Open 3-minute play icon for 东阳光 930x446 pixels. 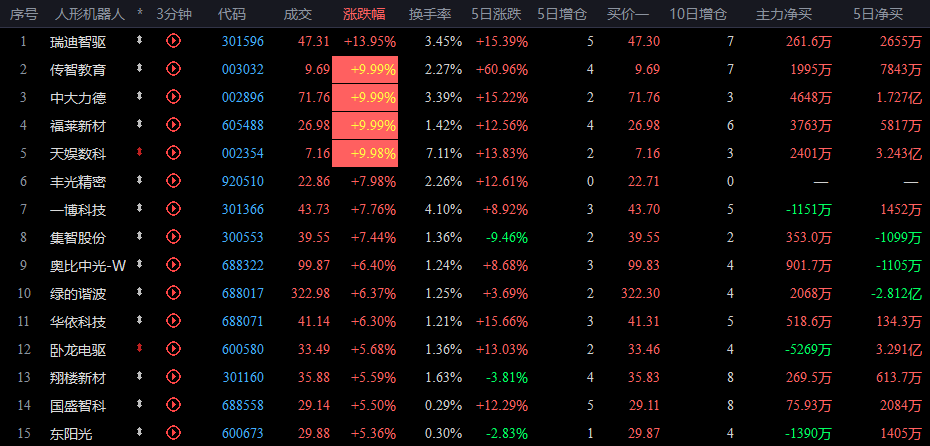coord(173,433)
